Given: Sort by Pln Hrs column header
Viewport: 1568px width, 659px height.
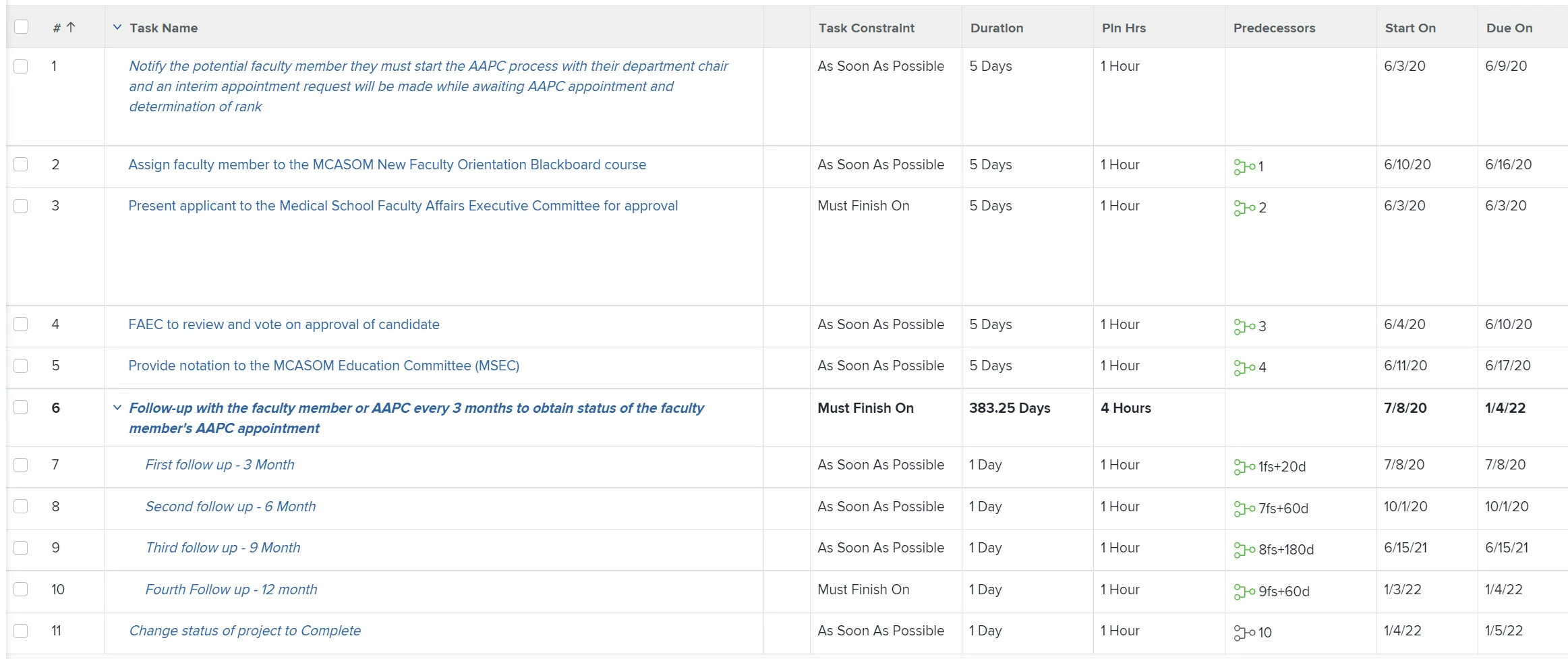Looking at the screenshot, I should pyautogui.click(x=1124, y=28).
